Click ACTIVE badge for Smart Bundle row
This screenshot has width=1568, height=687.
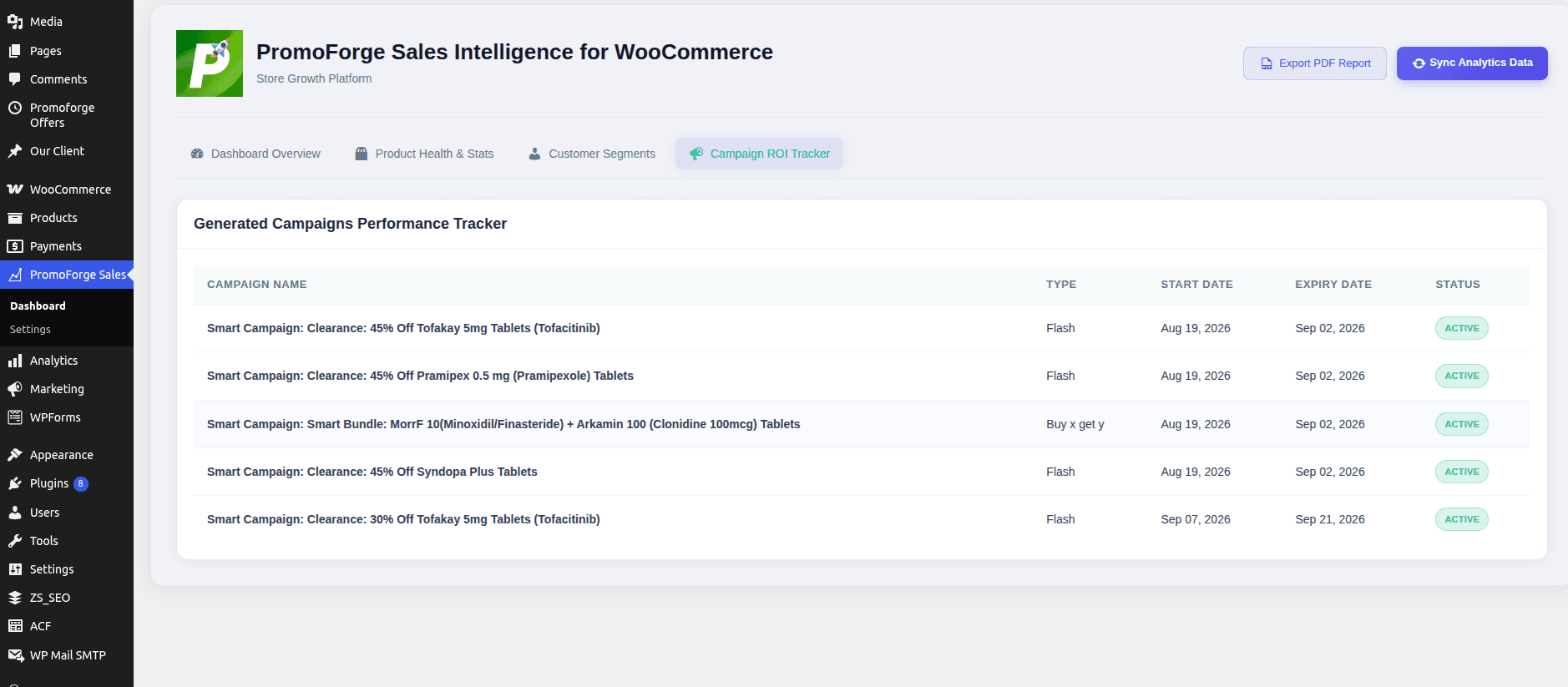(x=1462, y=424)
